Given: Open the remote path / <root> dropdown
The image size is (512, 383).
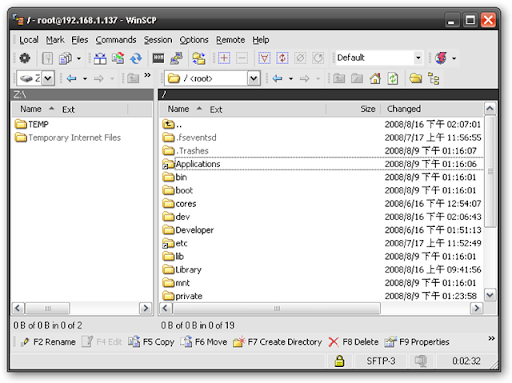Looking at the screenshot, I should pos(254,78).
